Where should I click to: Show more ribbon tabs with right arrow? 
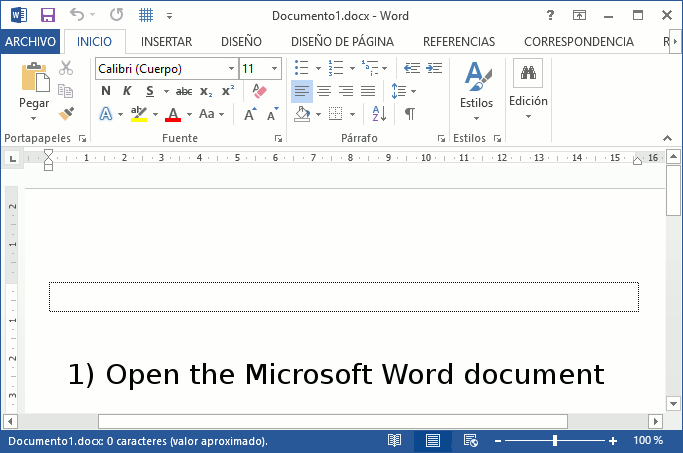point(675,41)
